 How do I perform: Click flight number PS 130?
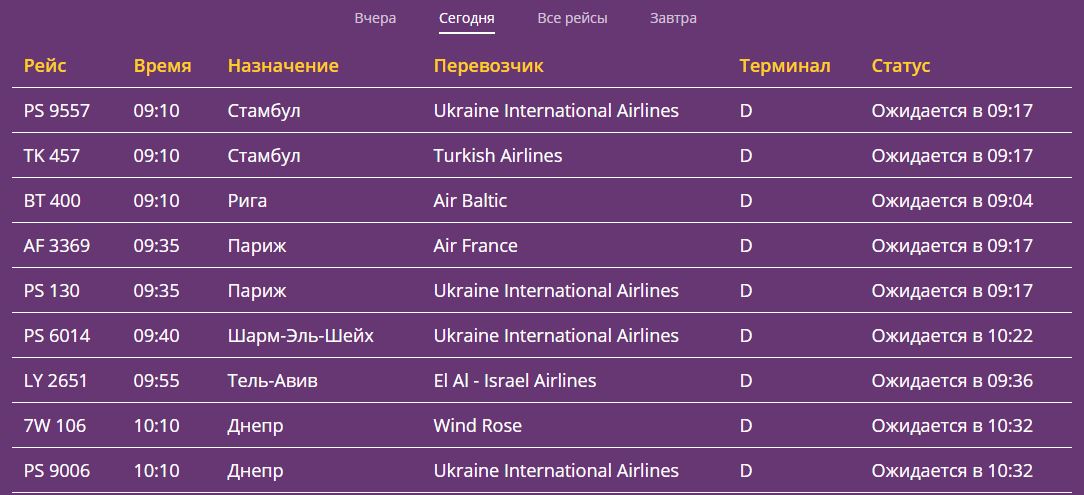click(x=52, y=291)
